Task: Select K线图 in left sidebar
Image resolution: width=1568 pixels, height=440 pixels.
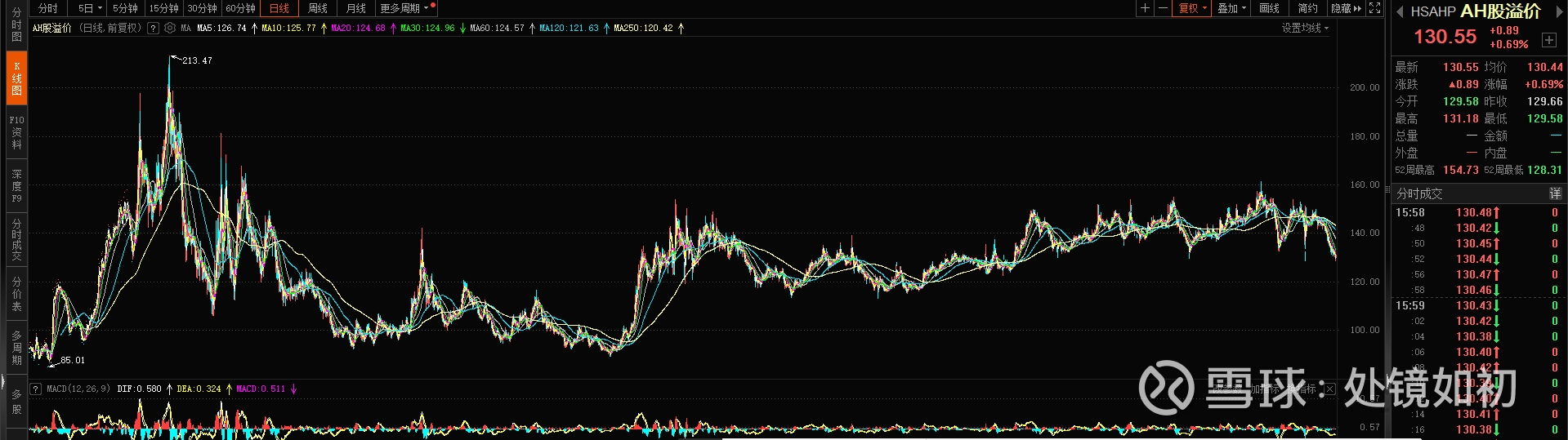Action: (16, 78)
